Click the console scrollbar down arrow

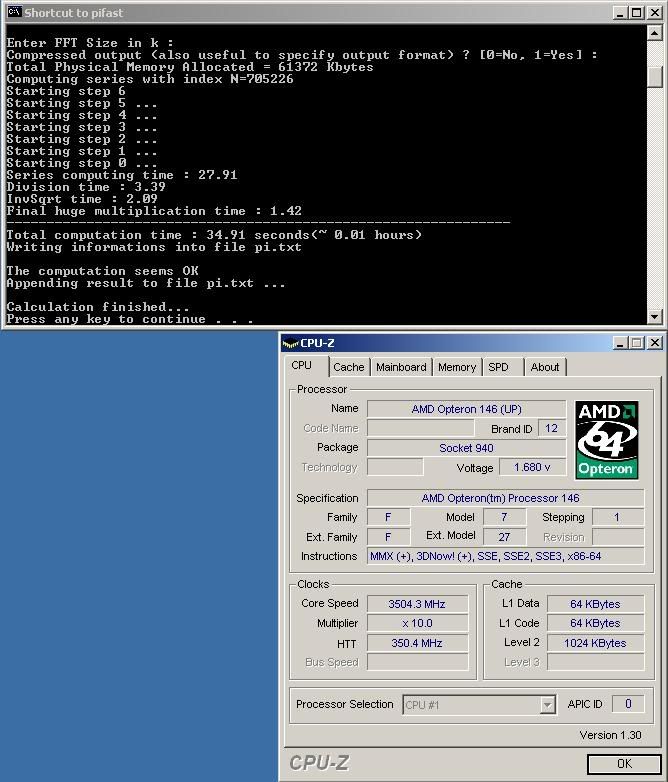(x=655, y=316)
